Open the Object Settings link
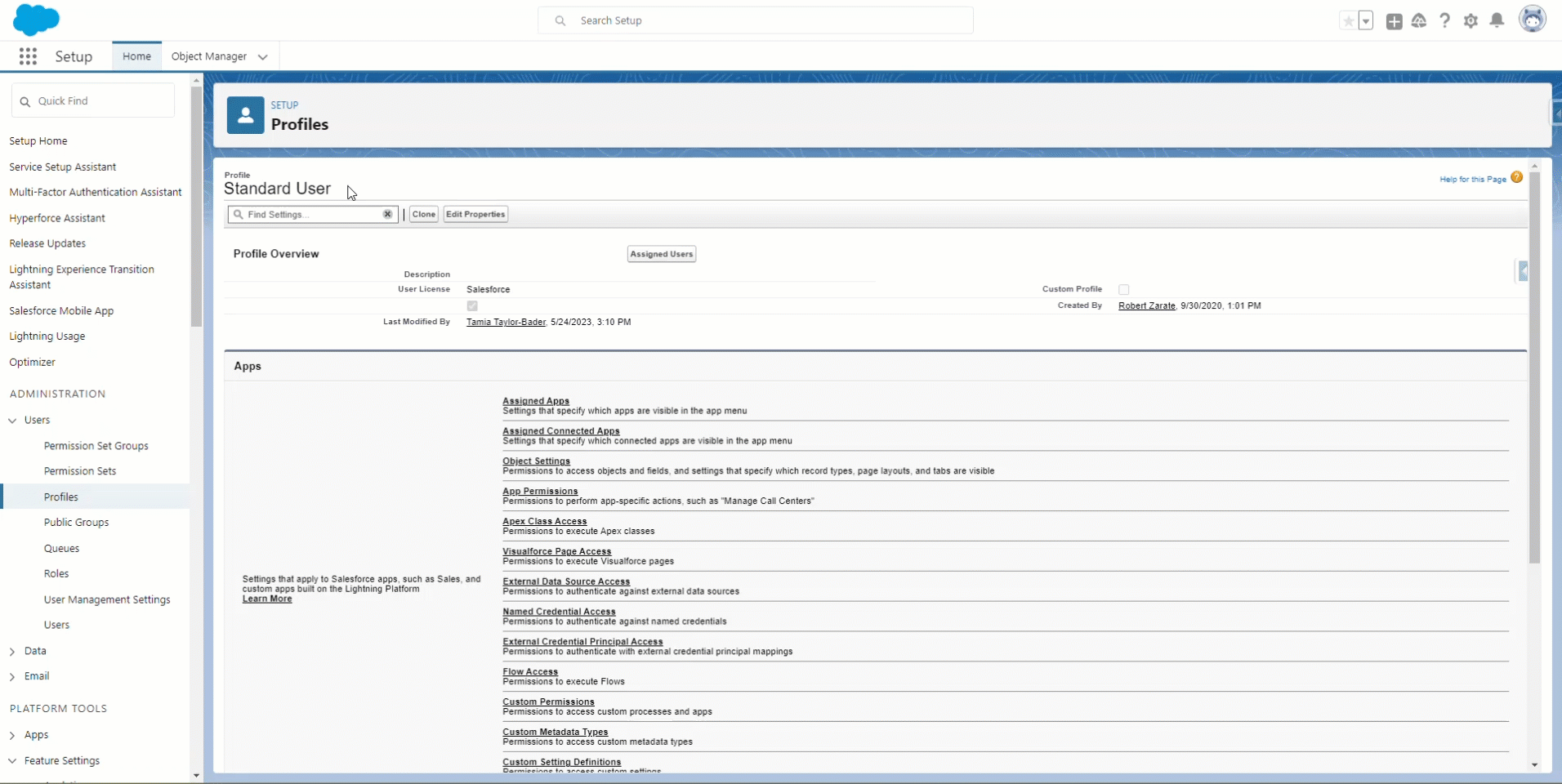The width and height of the screenshot is (1562, 784). pos(537,461)
